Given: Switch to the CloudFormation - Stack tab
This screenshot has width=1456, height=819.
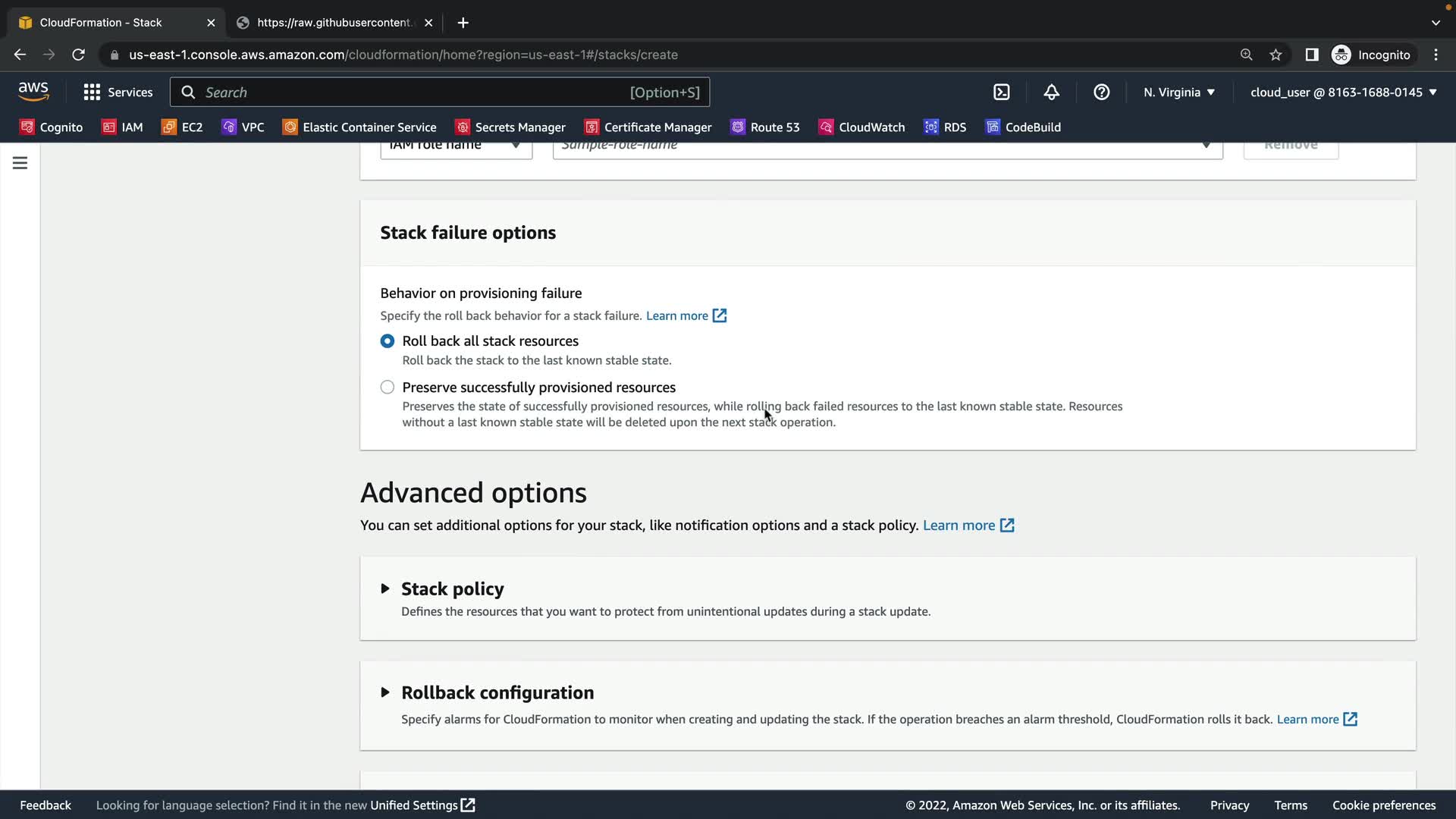Looking at the screenshot, I should (101, 23).
